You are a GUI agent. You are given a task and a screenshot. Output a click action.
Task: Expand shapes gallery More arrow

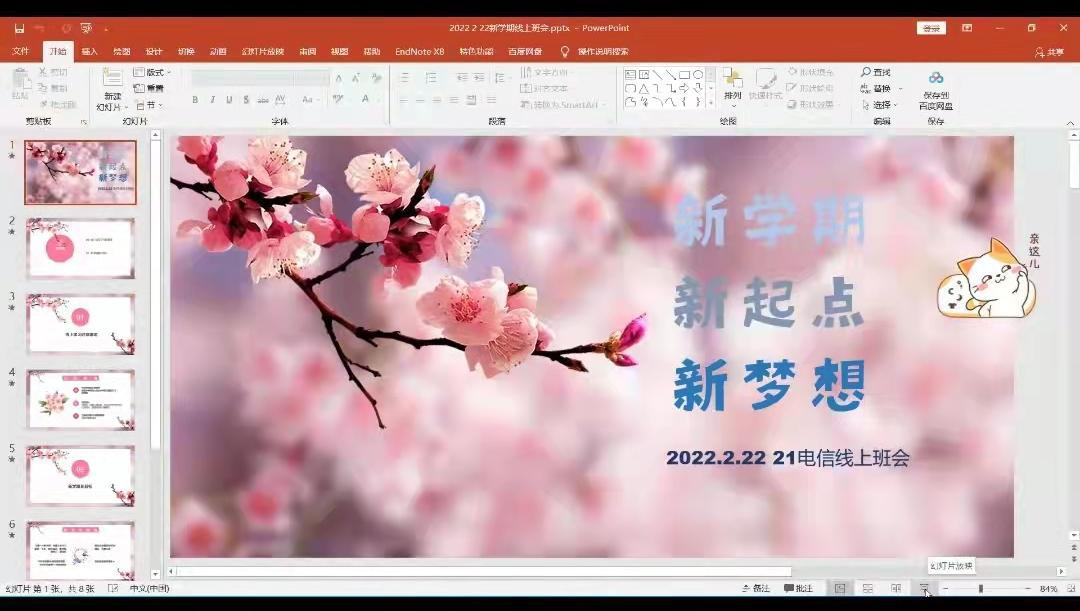[711, 102]
